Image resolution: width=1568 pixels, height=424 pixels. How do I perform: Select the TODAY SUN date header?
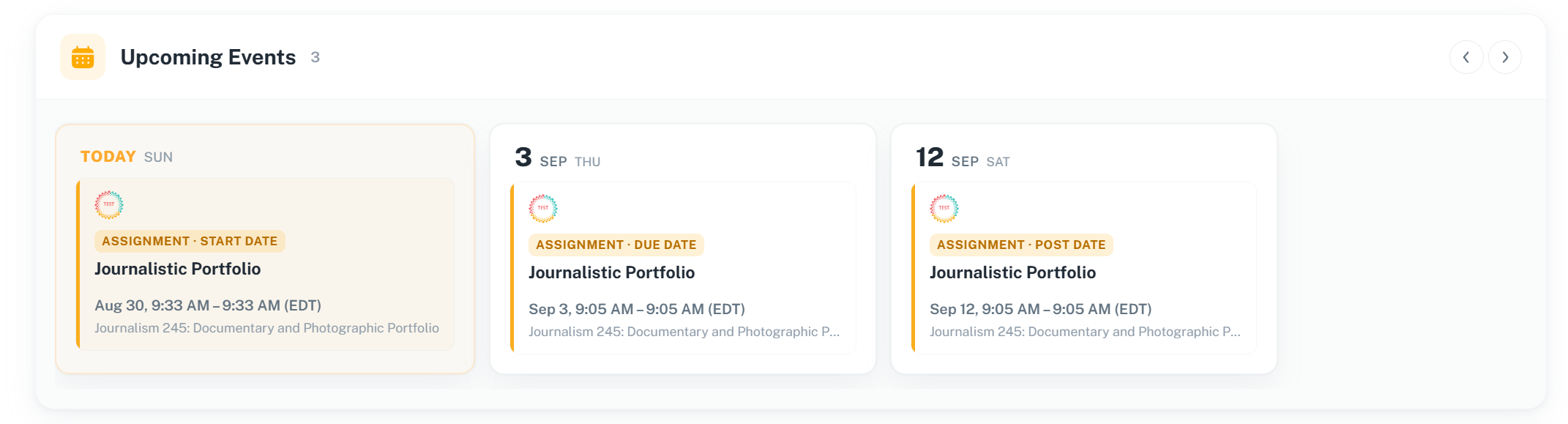click(127, 157)
